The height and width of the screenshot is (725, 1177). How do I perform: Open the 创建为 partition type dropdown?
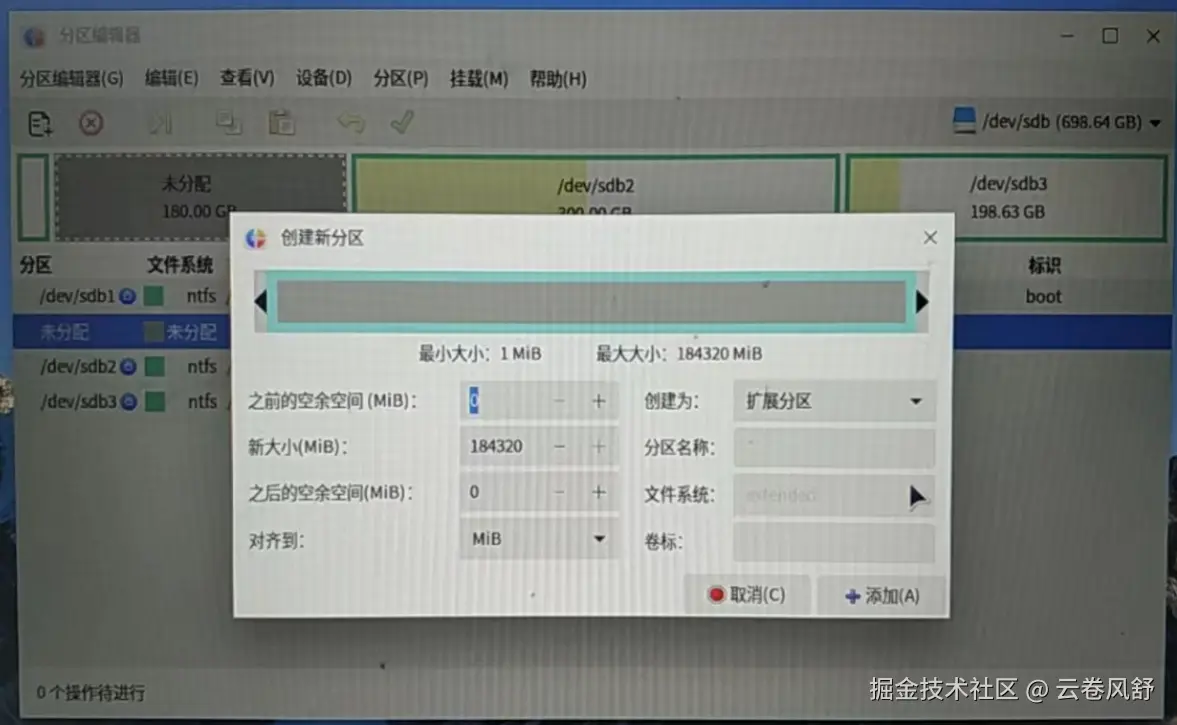click(x=833, y=400)
